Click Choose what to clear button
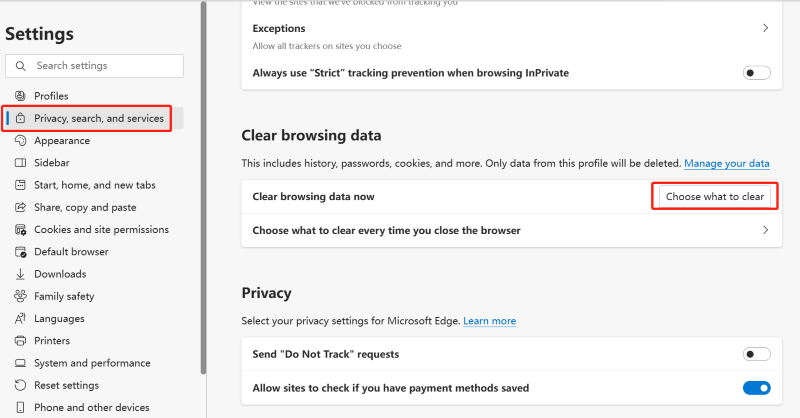 pyautogui.click(x=715, y=196)
